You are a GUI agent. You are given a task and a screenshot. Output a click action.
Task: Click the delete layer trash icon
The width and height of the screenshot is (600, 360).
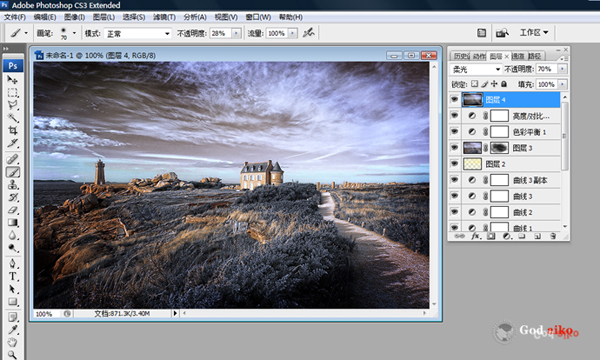(x=553, y=236)
